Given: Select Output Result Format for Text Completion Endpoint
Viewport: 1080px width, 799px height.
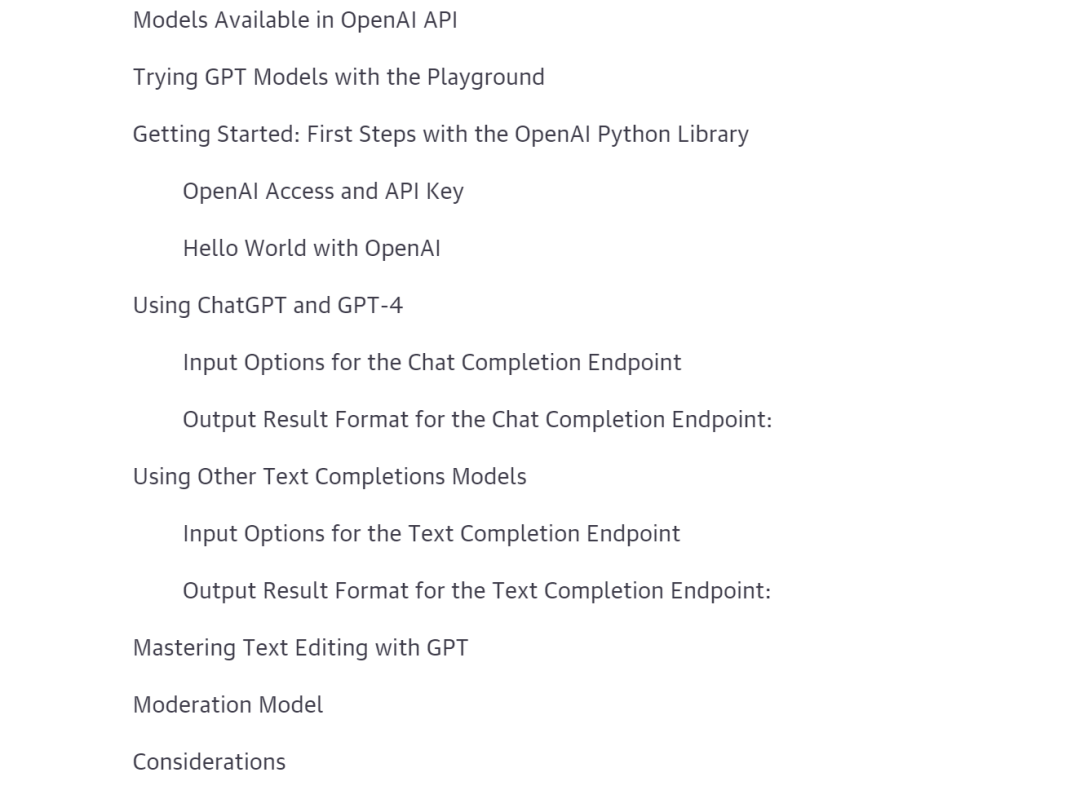Looking at the screenshot, I should point(477,591).
